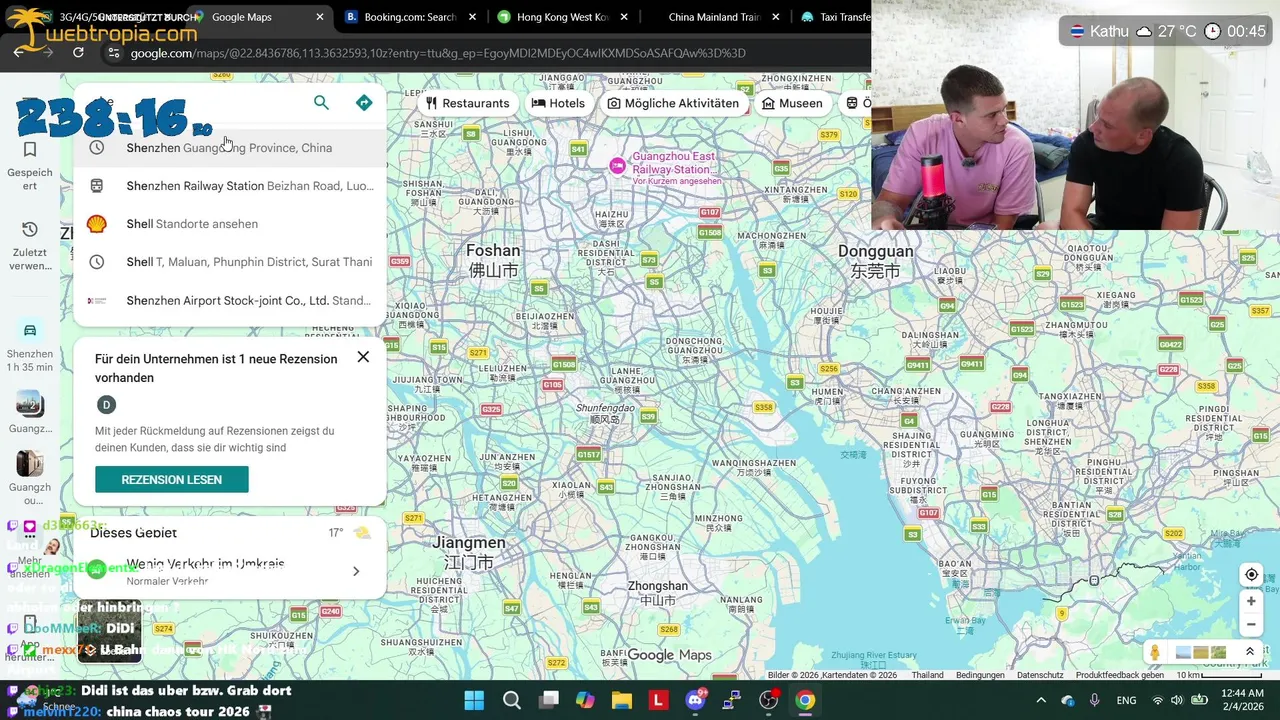Zoom in with the plus button
Screen dimensions: 1280x720
(x=1251, y=601)
